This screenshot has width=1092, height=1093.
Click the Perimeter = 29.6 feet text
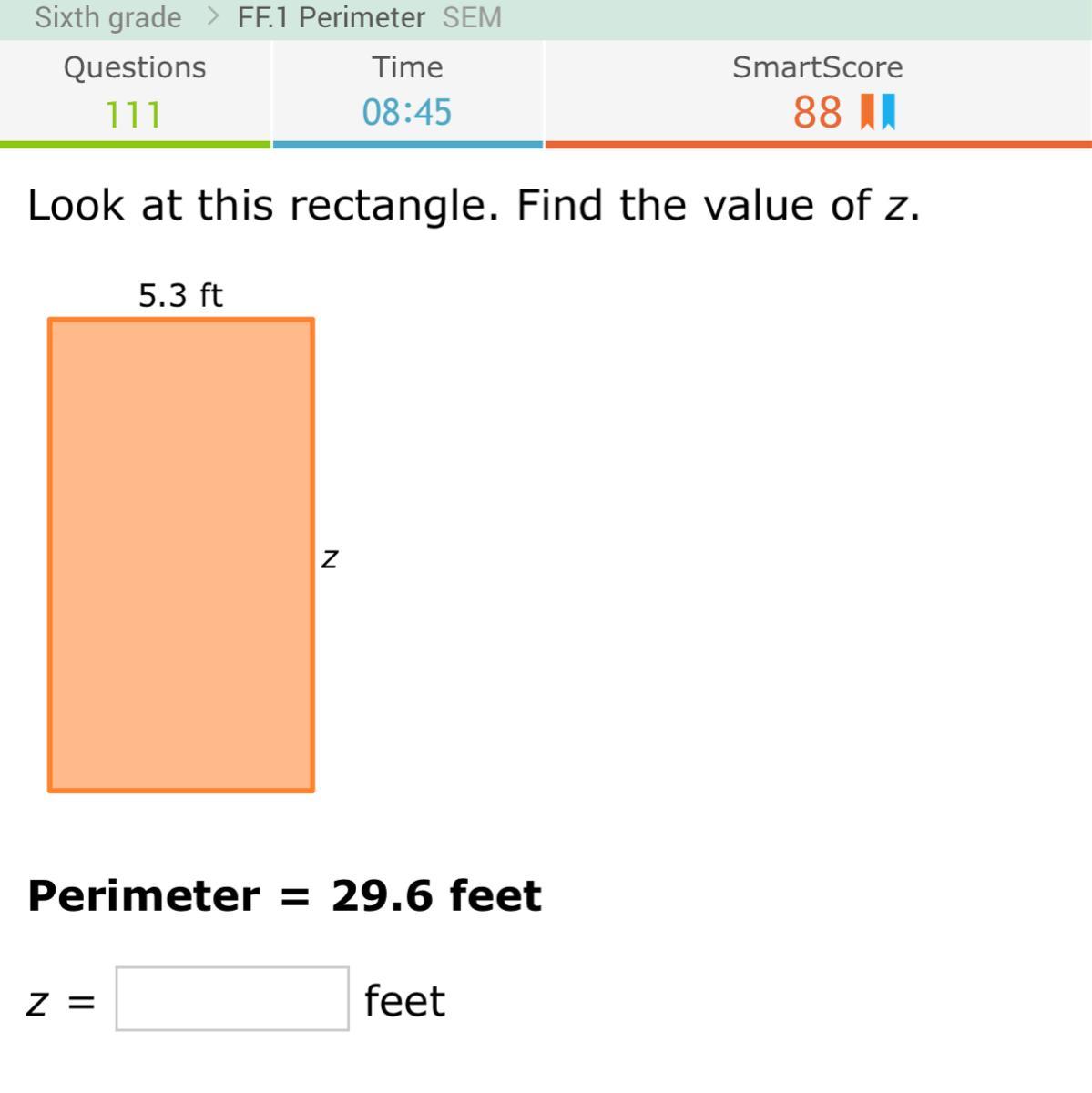(284, 895)
